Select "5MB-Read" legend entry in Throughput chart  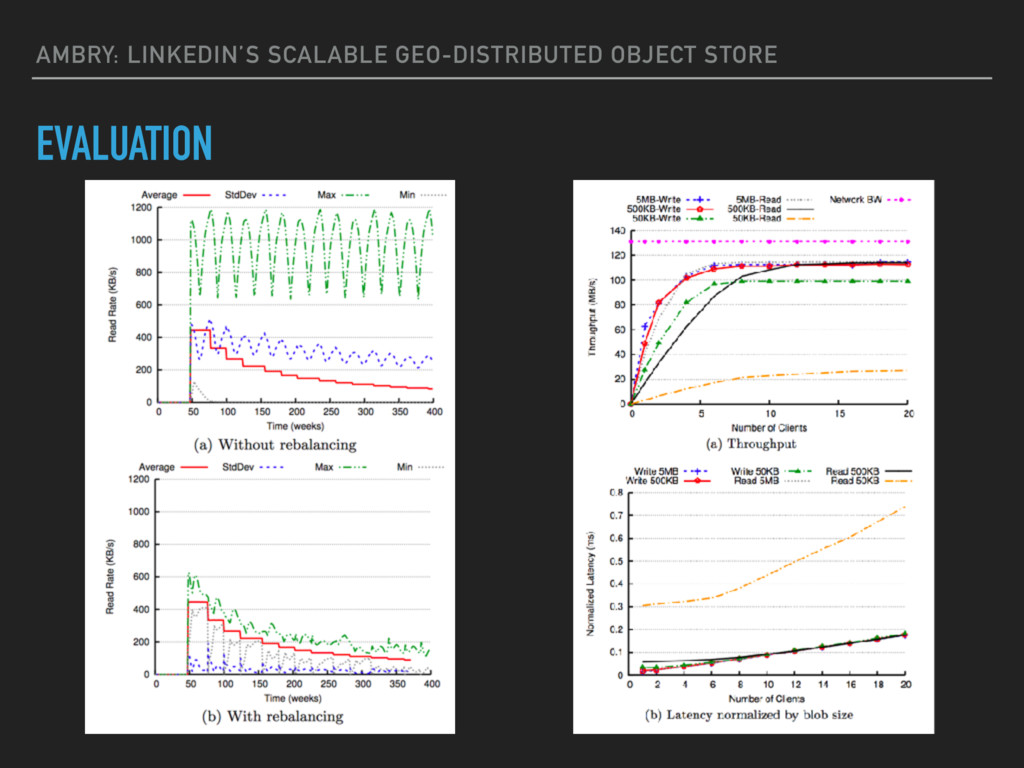758,200
